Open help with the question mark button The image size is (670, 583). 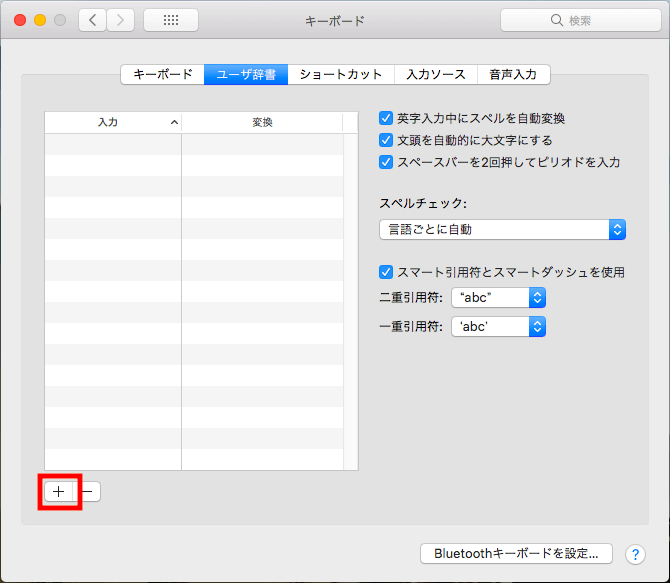click(x=635, y=554)
